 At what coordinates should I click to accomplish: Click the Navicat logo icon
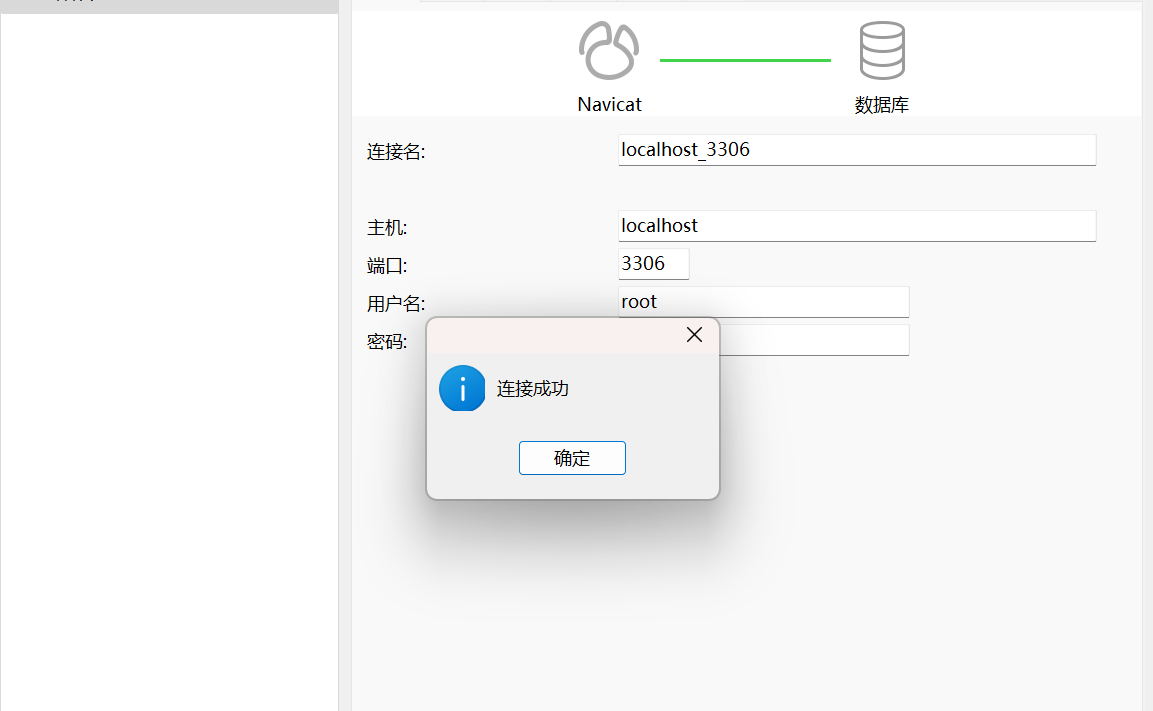(x=608, y=49)
